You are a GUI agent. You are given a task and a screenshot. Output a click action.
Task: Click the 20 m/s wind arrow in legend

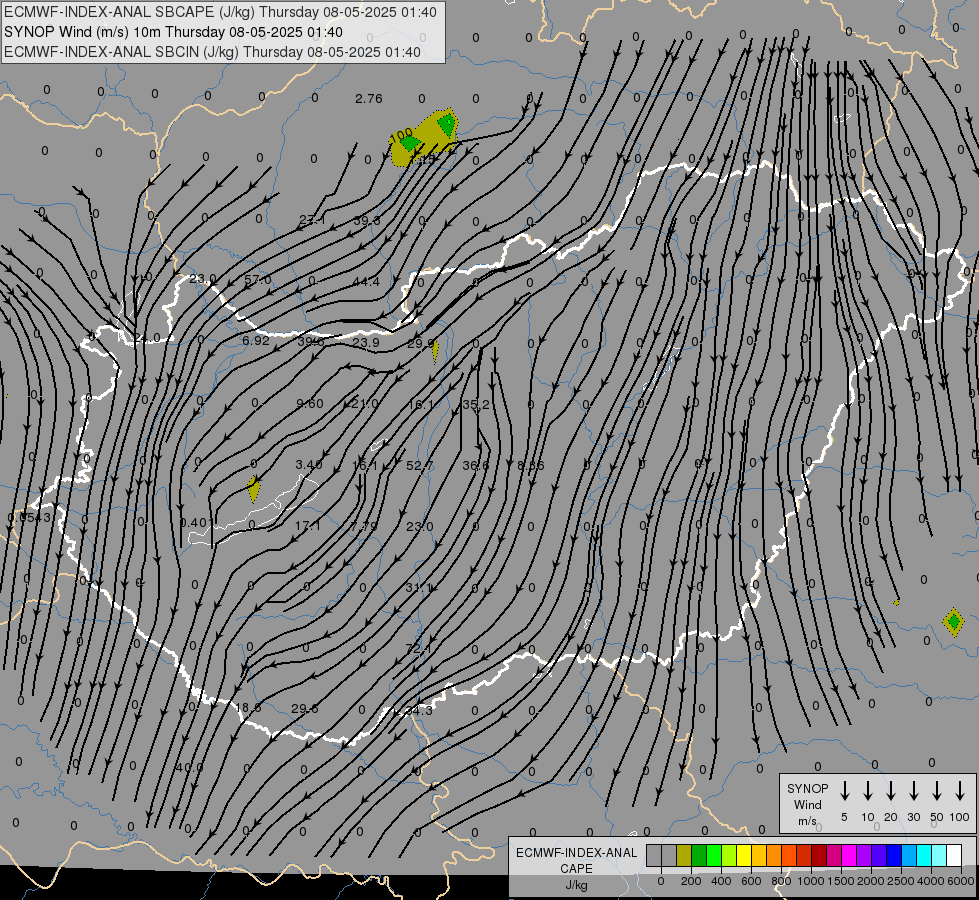891,791
